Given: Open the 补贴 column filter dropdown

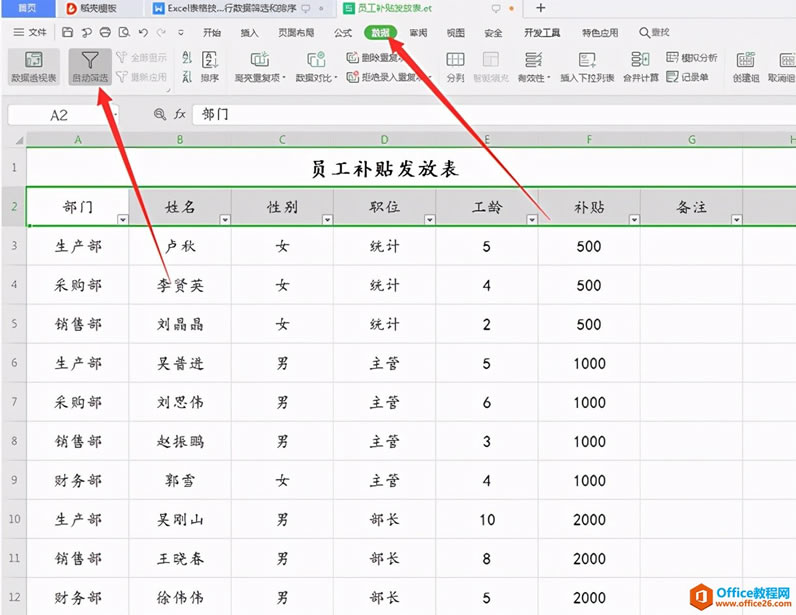Looking at the screenshot, I should pyautogui.click(x=634, y=219).
